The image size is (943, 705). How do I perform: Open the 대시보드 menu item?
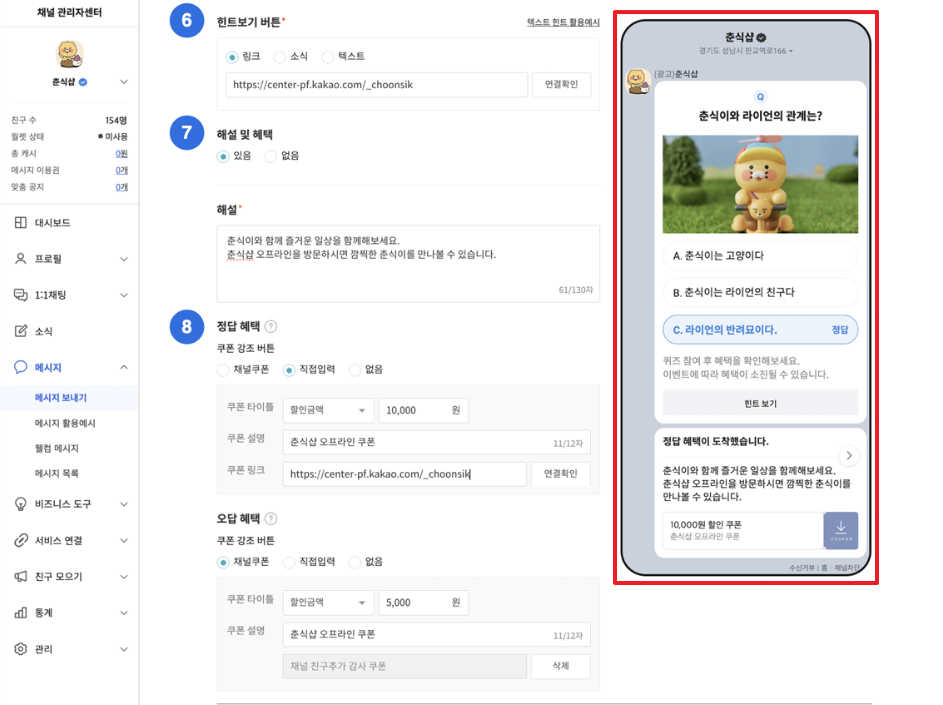pyautogui.click(x=52, y=223)
